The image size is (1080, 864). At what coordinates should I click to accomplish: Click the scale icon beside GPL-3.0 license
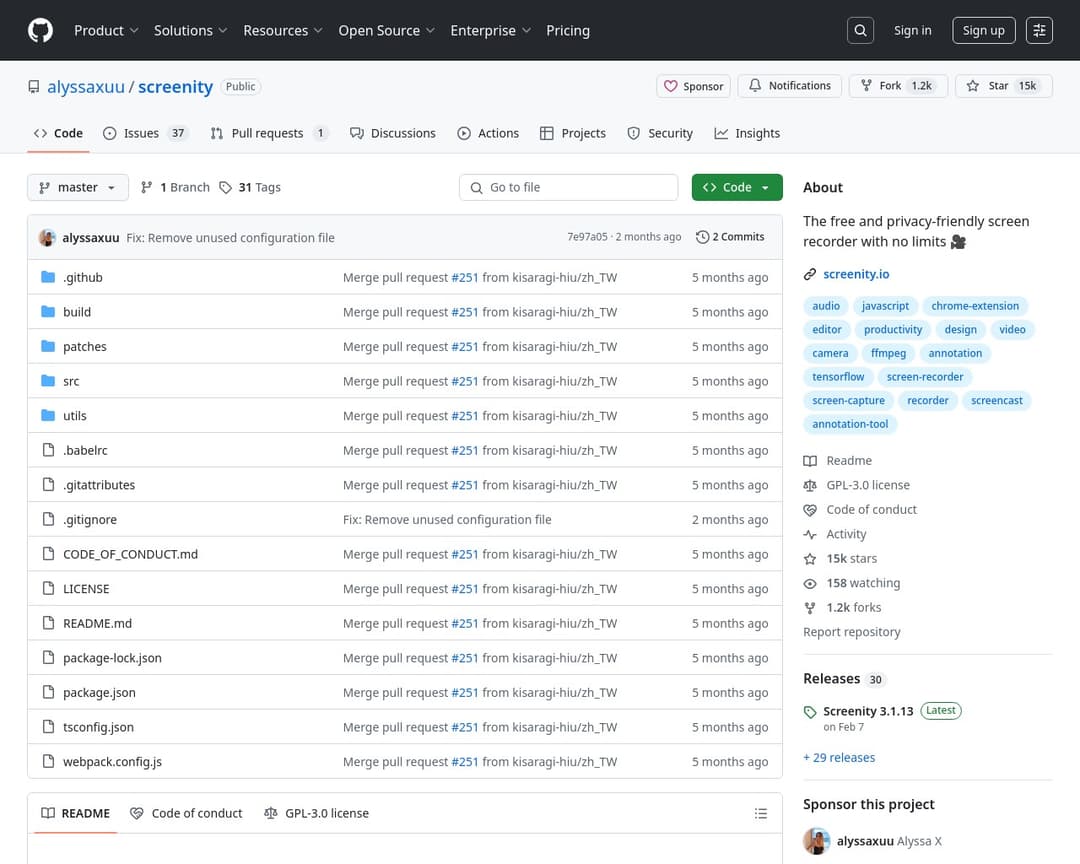[x=810, y=486]
